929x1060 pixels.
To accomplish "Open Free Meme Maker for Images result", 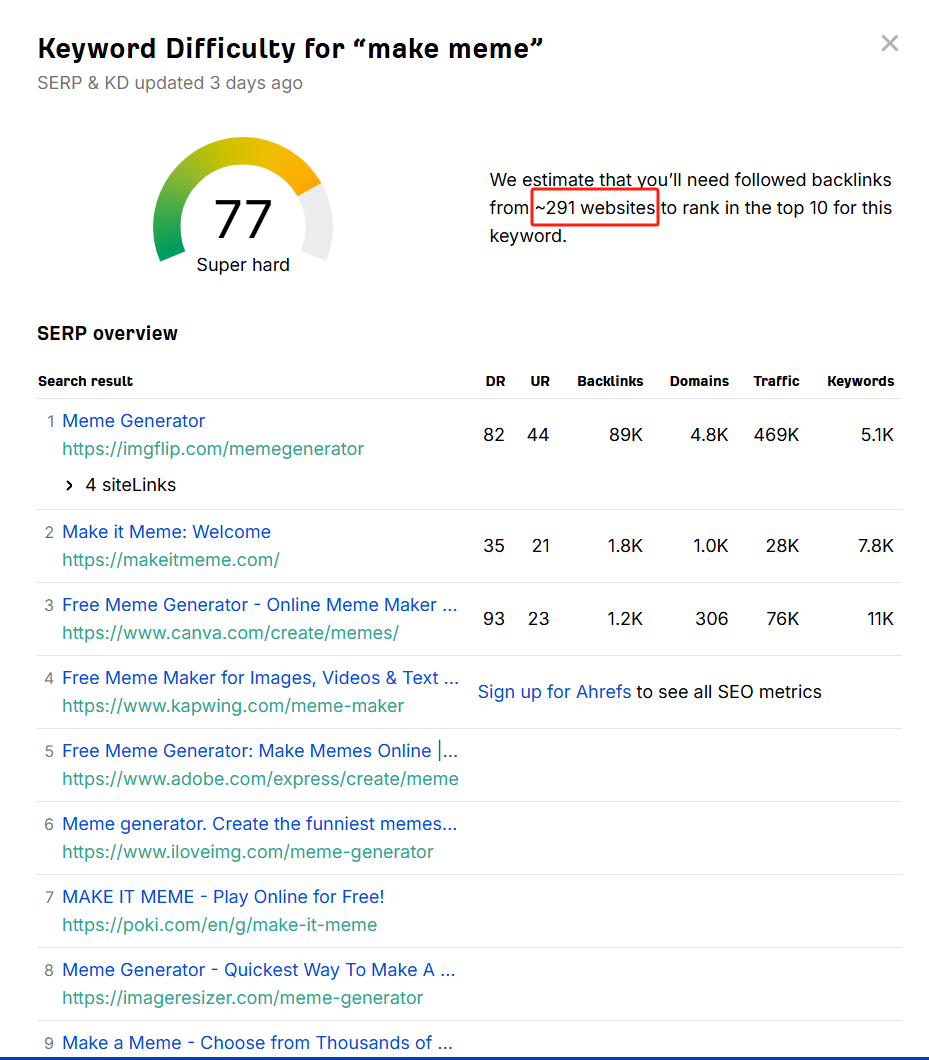I will 260,678.
